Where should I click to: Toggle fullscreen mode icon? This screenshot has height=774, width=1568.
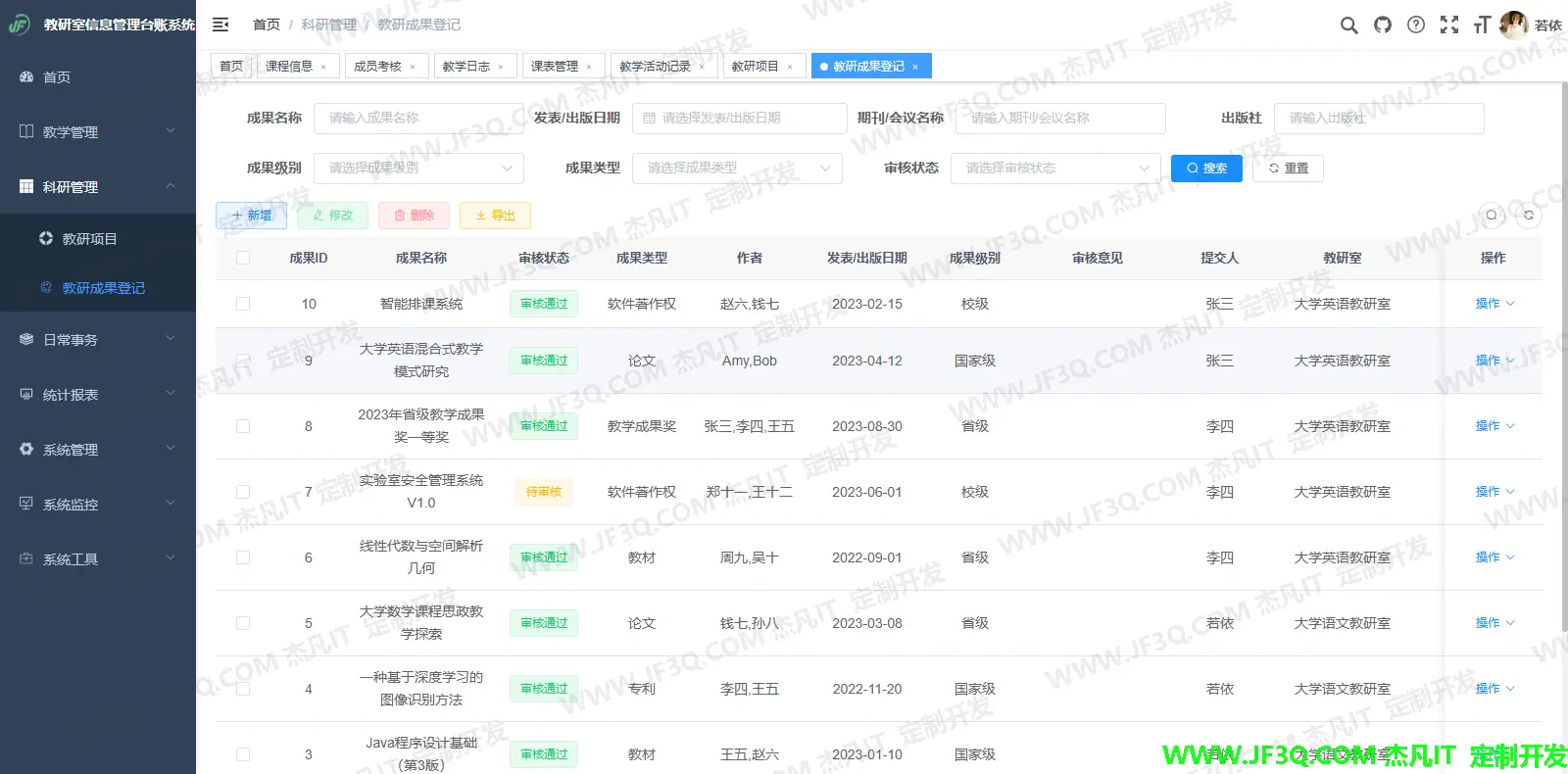coord(1449,25)
